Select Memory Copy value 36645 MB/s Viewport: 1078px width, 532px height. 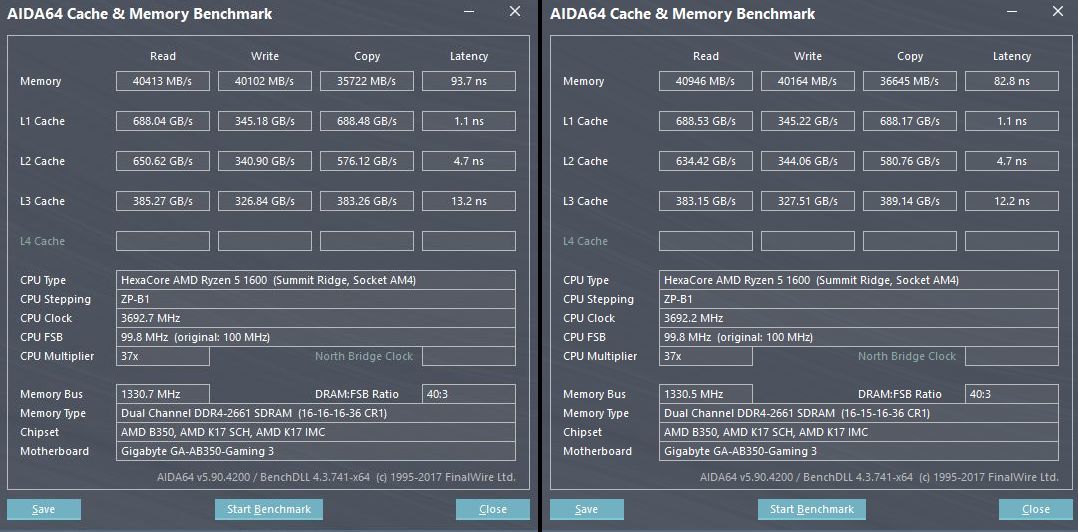pos(910,81)
